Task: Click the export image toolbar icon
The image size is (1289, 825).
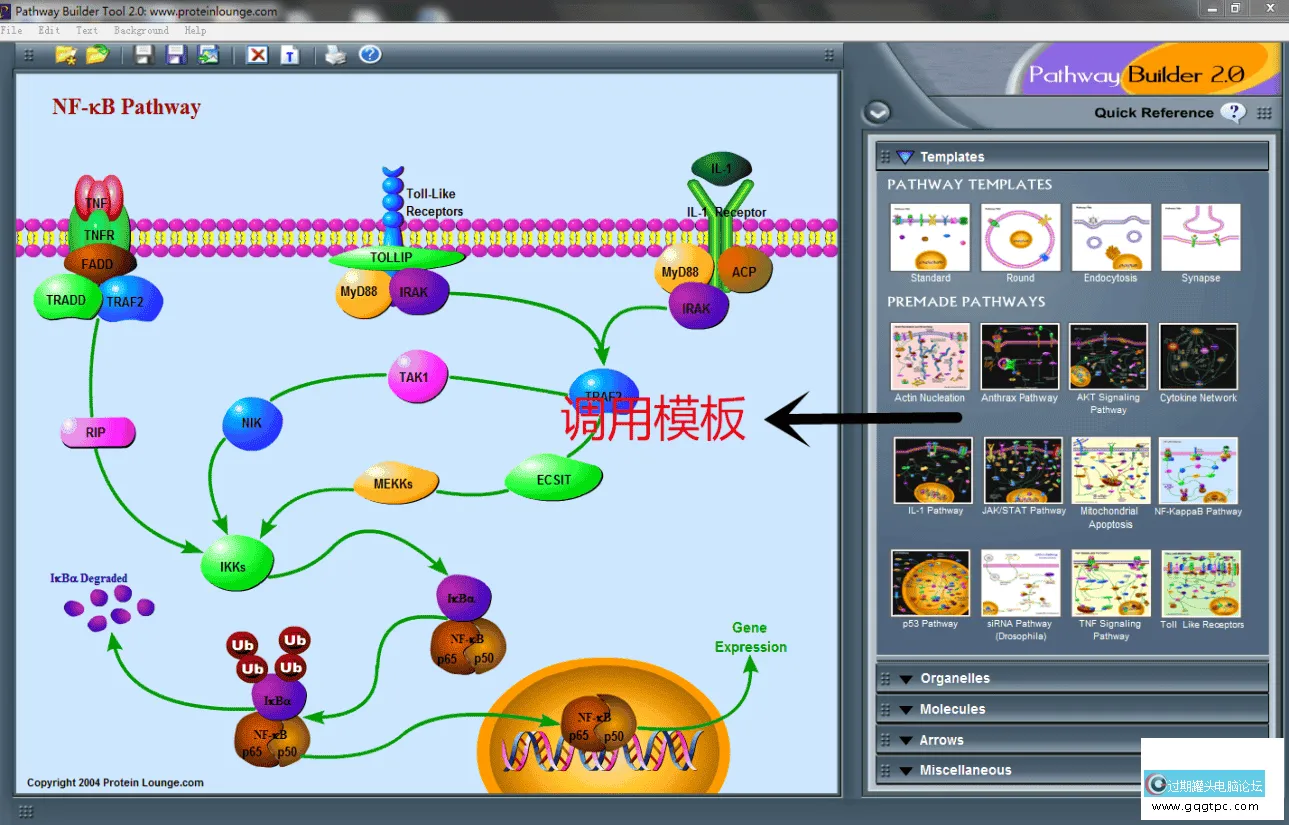Action: (208, 55)
